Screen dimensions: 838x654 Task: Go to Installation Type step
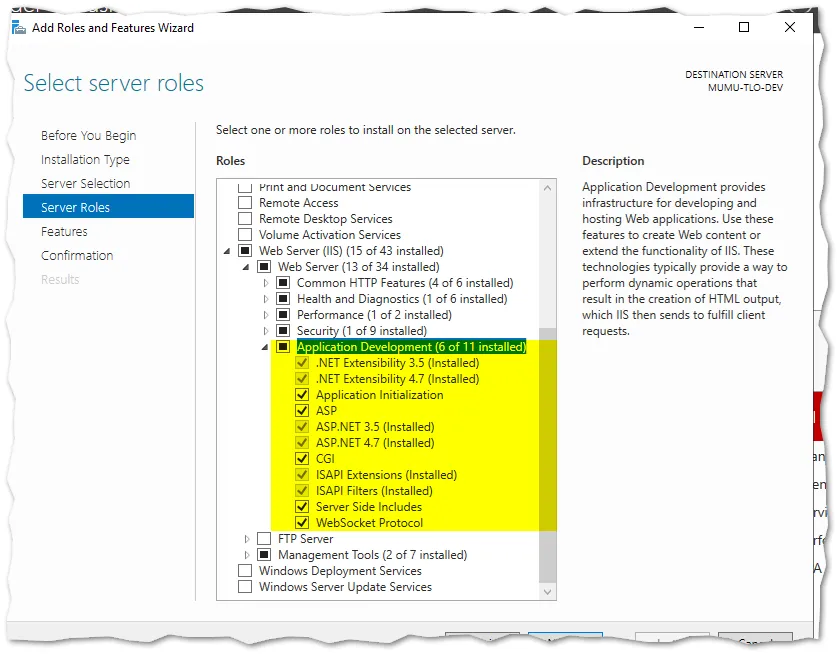pos(86,160)
